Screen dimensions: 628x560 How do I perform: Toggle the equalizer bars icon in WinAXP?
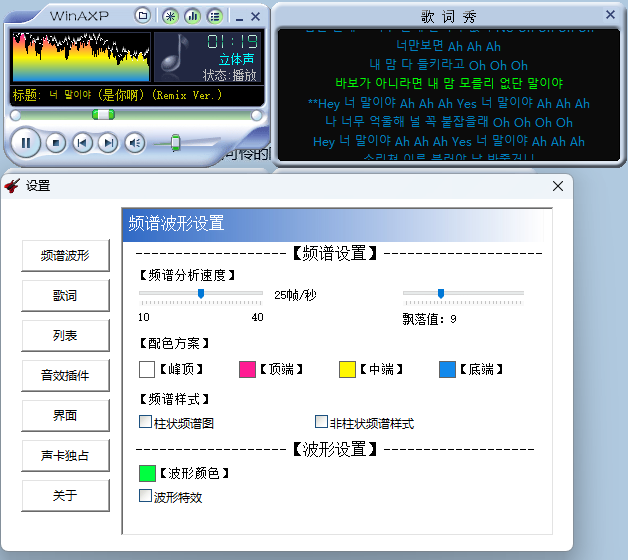pyautogui.click(x=193, y=16)
